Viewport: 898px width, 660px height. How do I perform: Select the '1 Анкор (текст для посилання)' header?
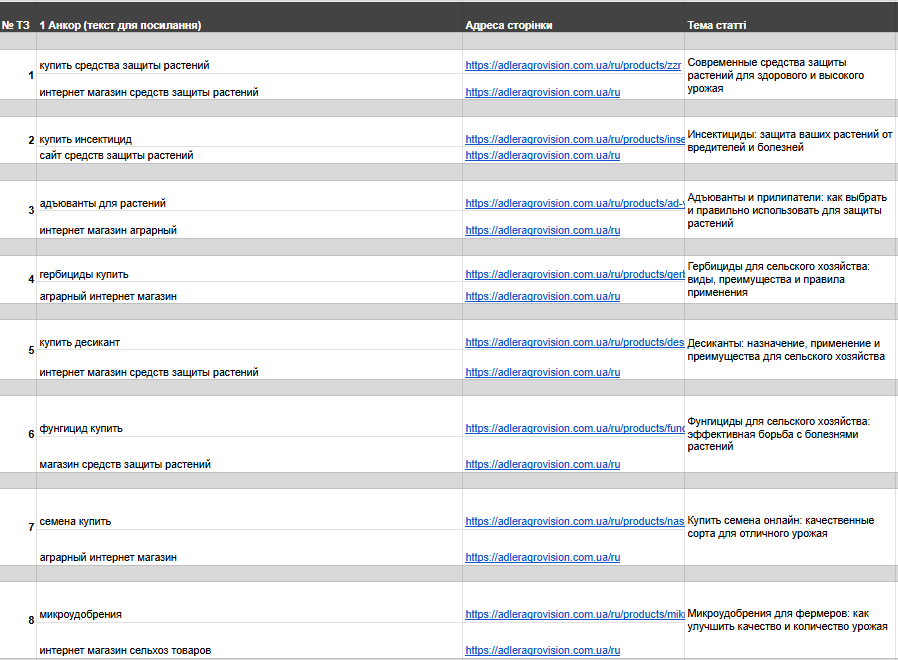120,25
